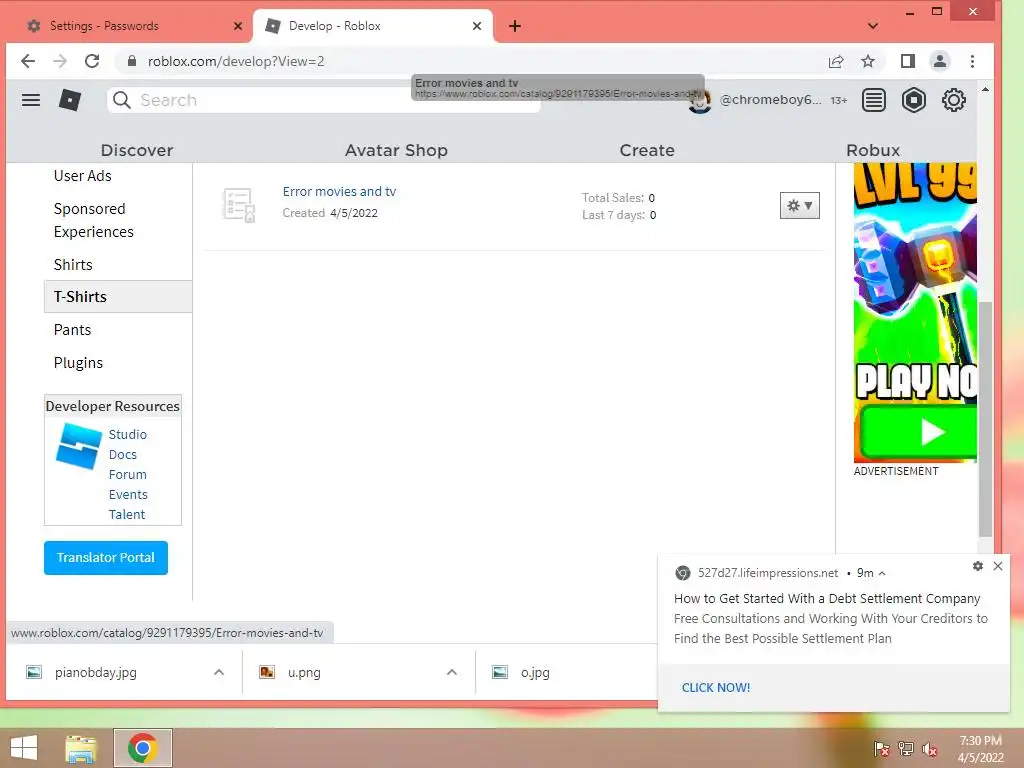The image size is (1024, 768).
Task: Open the Robux balance hexagon icon
Action: tap(914, 100)
